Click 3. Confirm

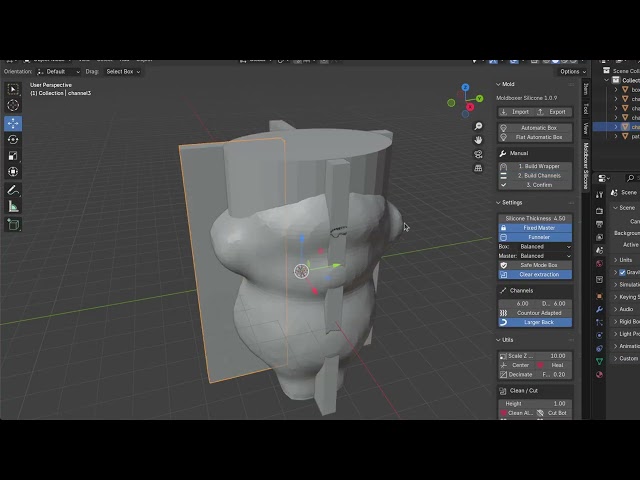[535, 185]
